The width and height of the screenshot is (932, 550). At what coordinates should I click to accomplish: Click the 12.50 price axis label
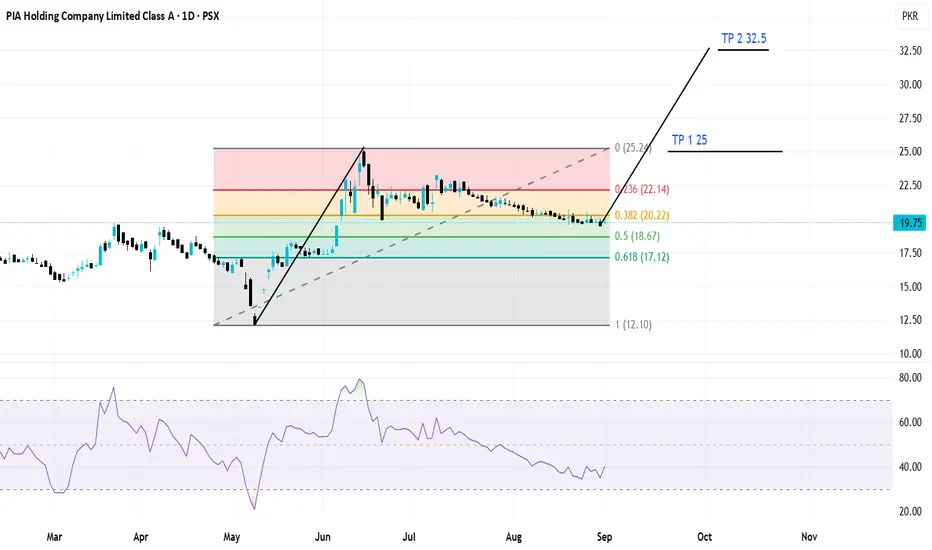[x=910, y=320]
